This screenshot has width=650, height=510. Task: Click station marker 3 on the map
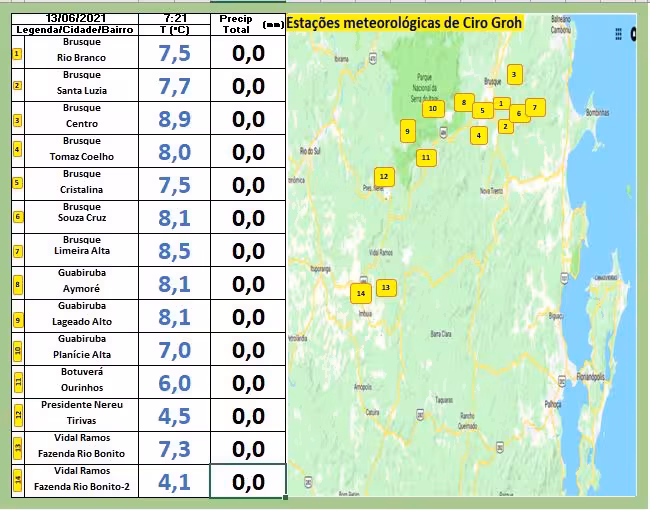[x=513, y=74]
